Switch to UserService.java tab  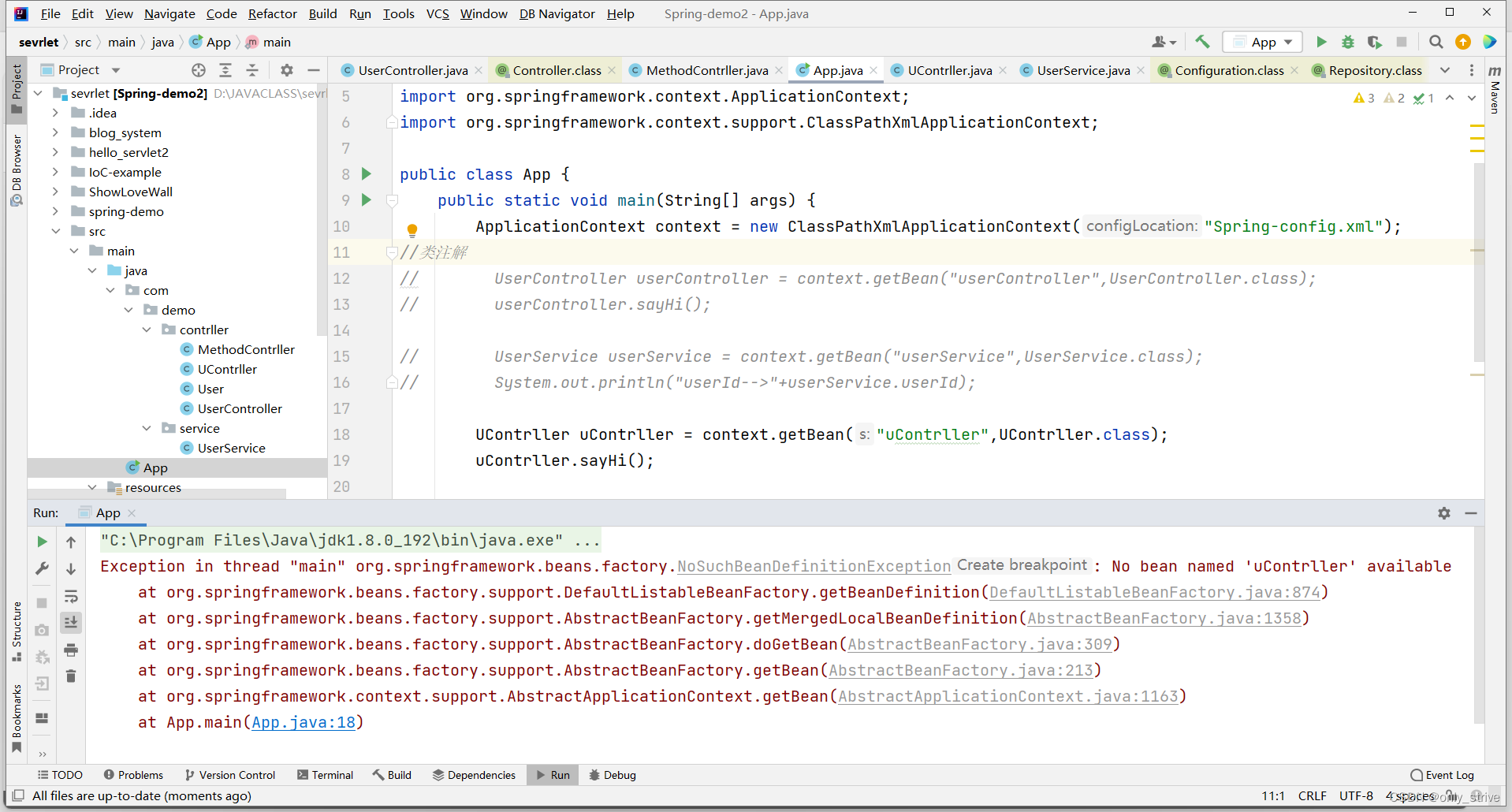tap(1082, 70)
